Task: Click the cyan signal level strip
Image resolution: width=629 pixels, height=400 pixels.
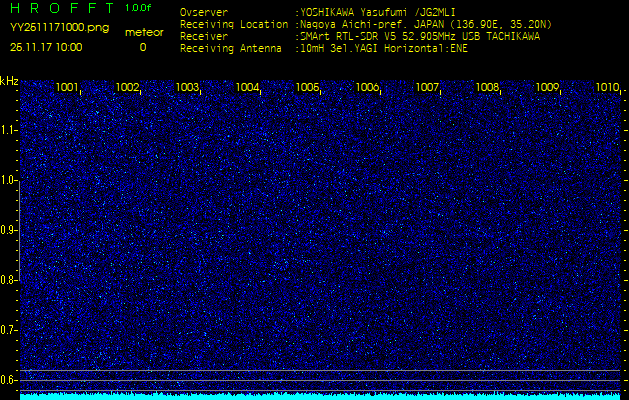Action: 320,396
